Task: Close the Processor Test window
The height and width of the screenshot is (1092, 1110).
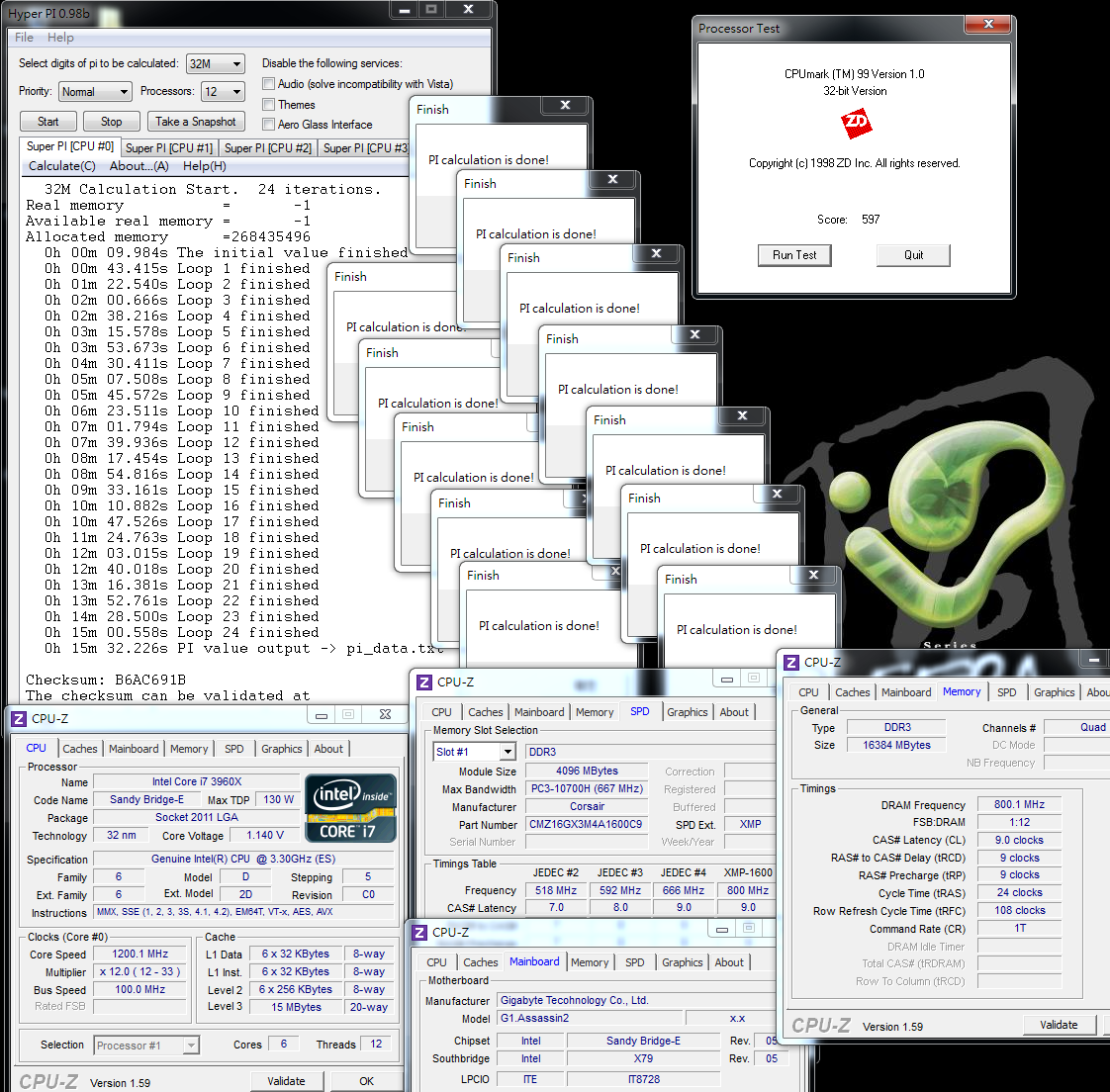Action: pyautogui.click(x=988, y=24)
